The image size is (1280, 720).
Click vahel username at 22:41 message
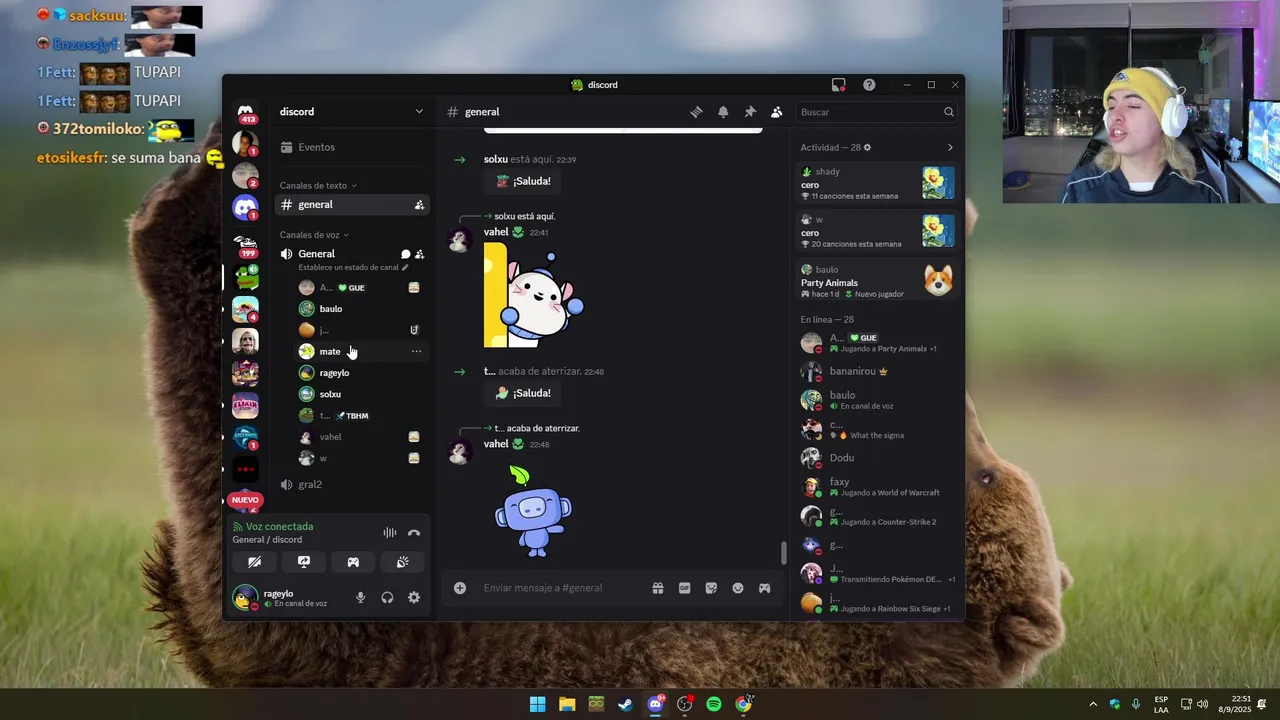pos(496,232)
